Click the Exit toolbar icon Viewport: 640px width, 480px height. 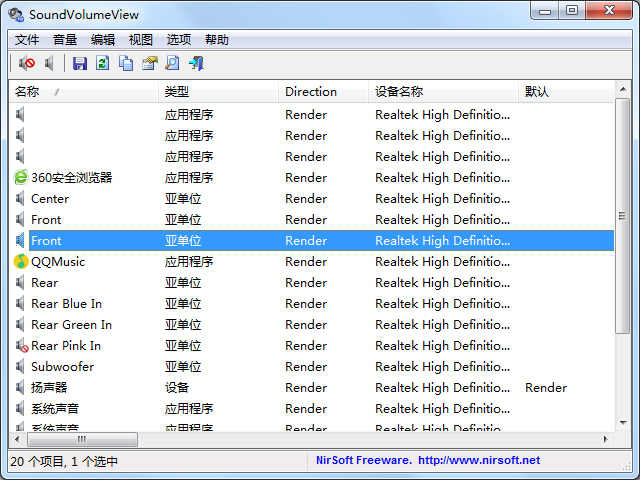[196, 63]
